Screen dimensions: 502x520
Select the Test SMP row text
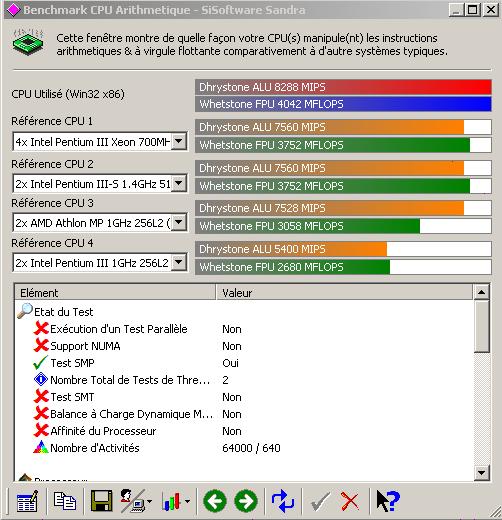tap(72, 363)
